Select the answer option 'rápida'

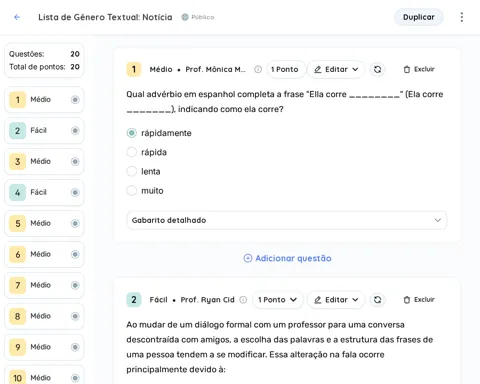pyautogui.click(x=147, y=152)
